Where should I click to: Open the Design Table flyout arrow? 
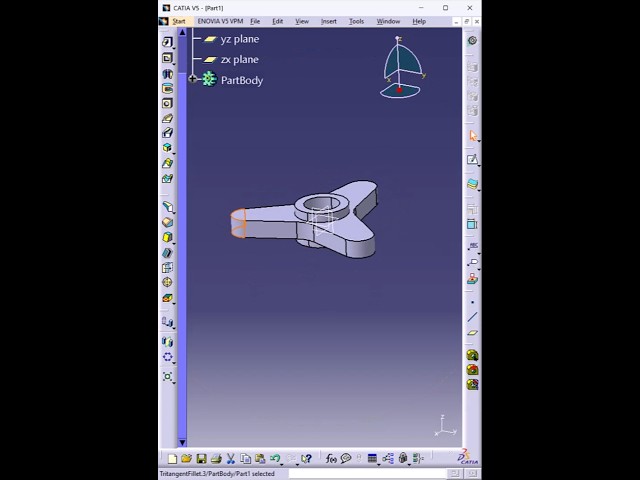tap(378, 464)
